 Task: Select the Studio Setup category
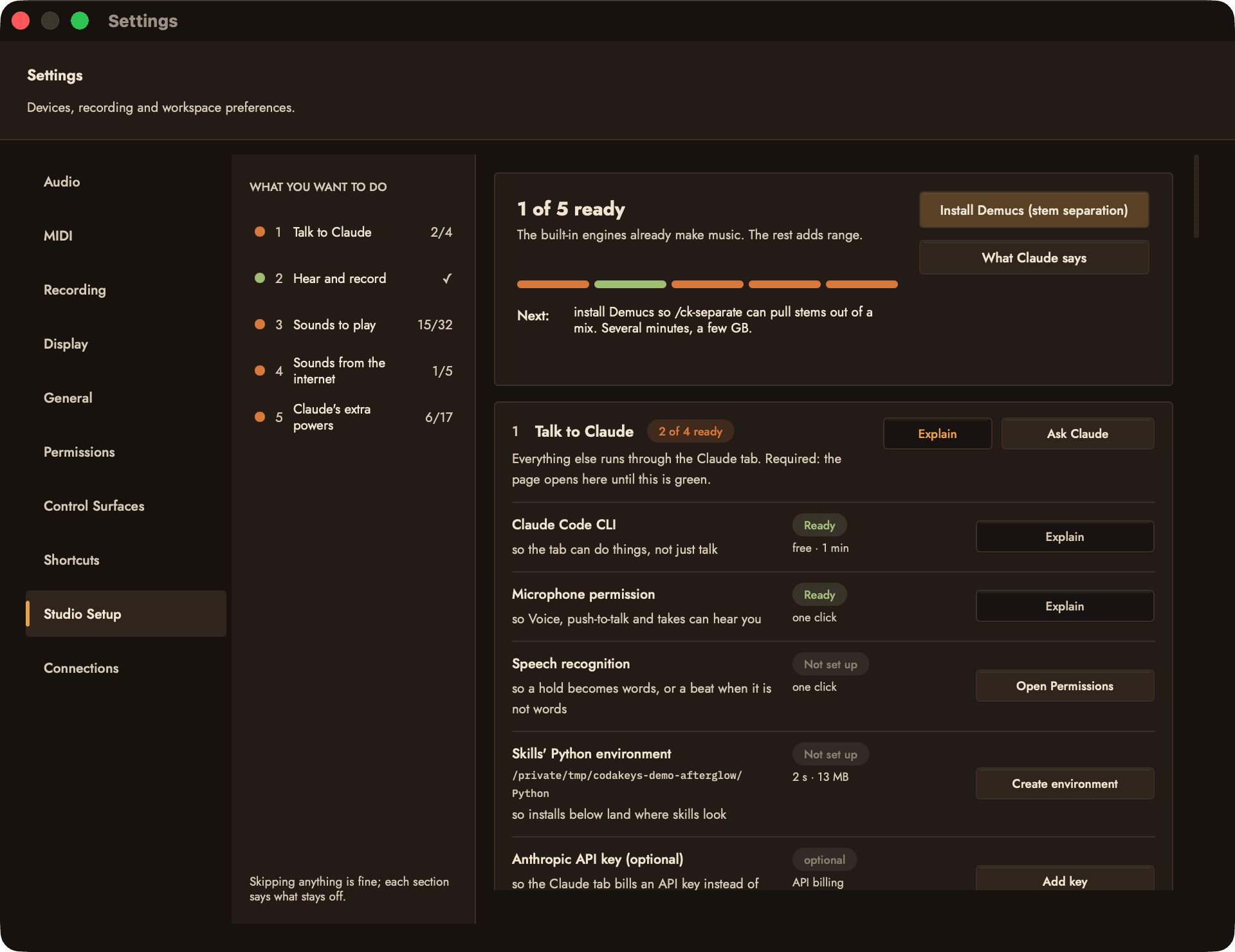pos(126,614)
